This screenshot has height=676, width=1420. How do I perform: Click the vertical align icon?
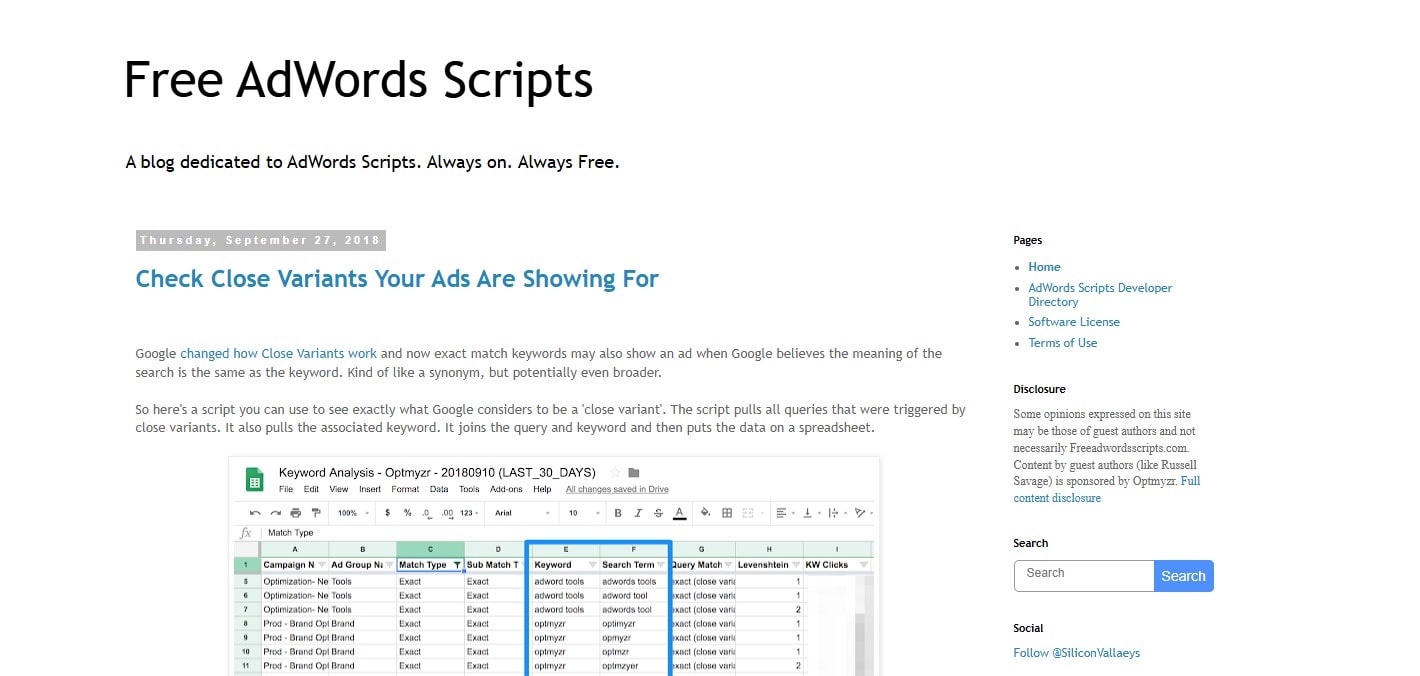[x=807, y=513]
